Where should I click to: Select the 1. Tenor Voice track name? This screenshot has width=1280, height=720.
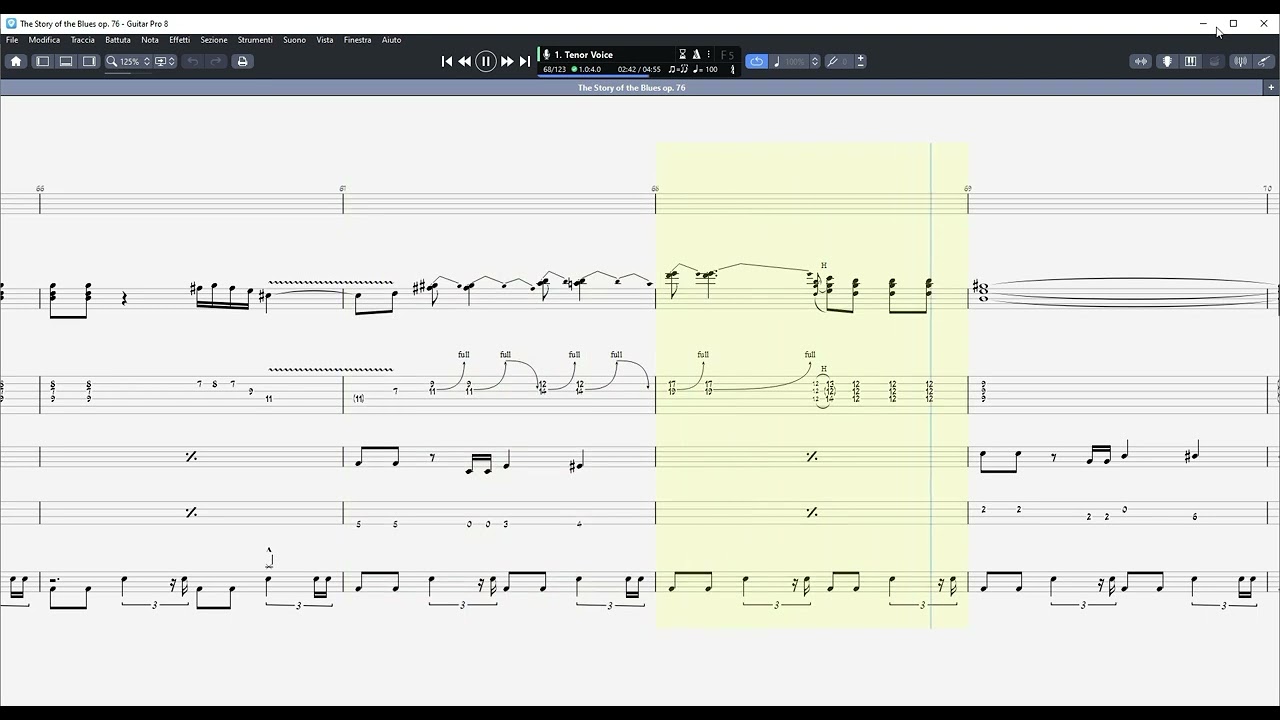point(584,55)
